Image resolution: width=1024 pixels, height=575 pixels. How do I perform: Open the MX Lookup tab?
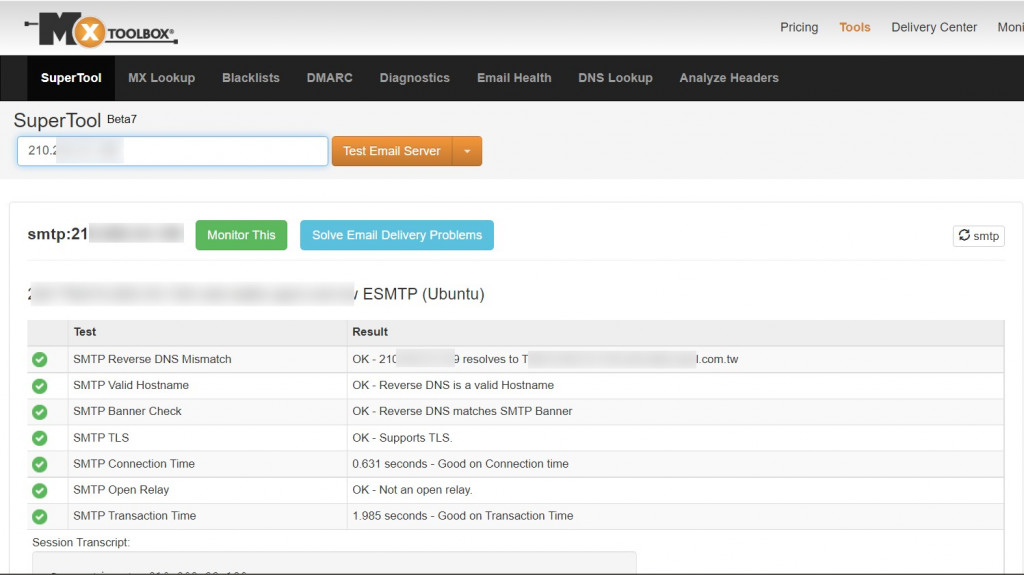(x=161, y=78)
